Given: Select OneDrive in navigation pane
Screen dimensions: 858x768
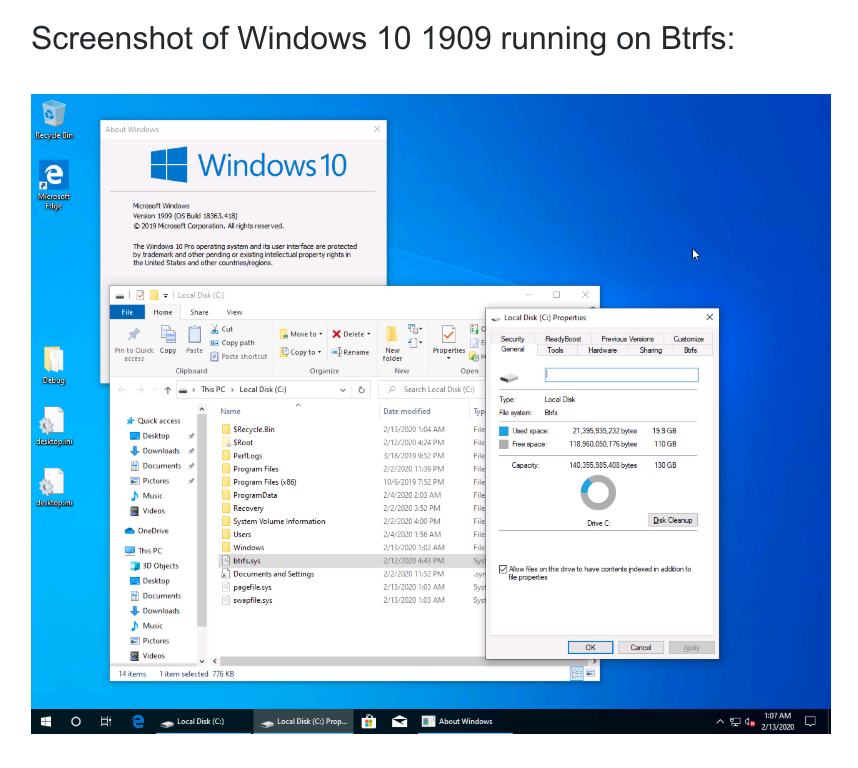Looking at the screenshot, I should pyautogui.click(x=147, y=531).
